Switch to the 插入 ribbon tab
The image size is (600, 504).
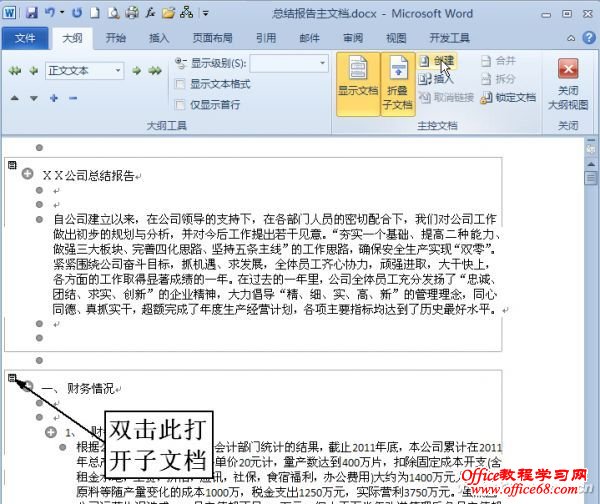[159, 38]
